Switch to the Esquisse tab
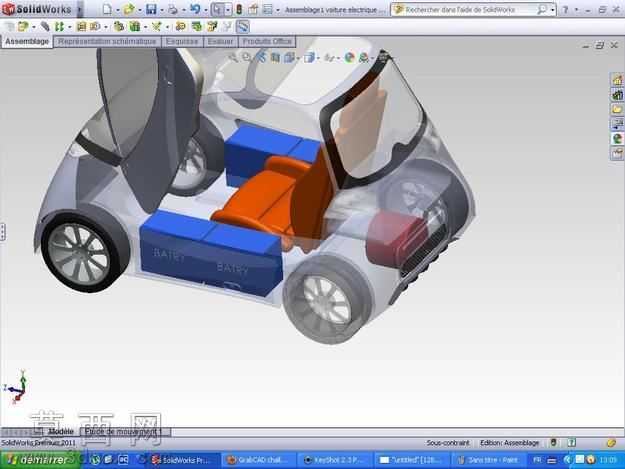The width and height of the screenshot is (625, 469). point(182,41)
